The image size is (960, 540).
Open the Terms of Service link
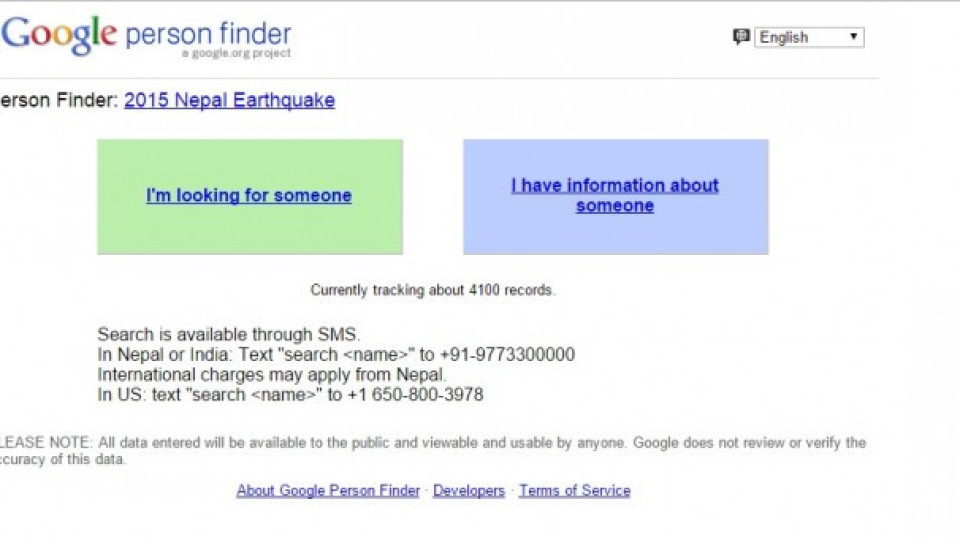point(575,490)
